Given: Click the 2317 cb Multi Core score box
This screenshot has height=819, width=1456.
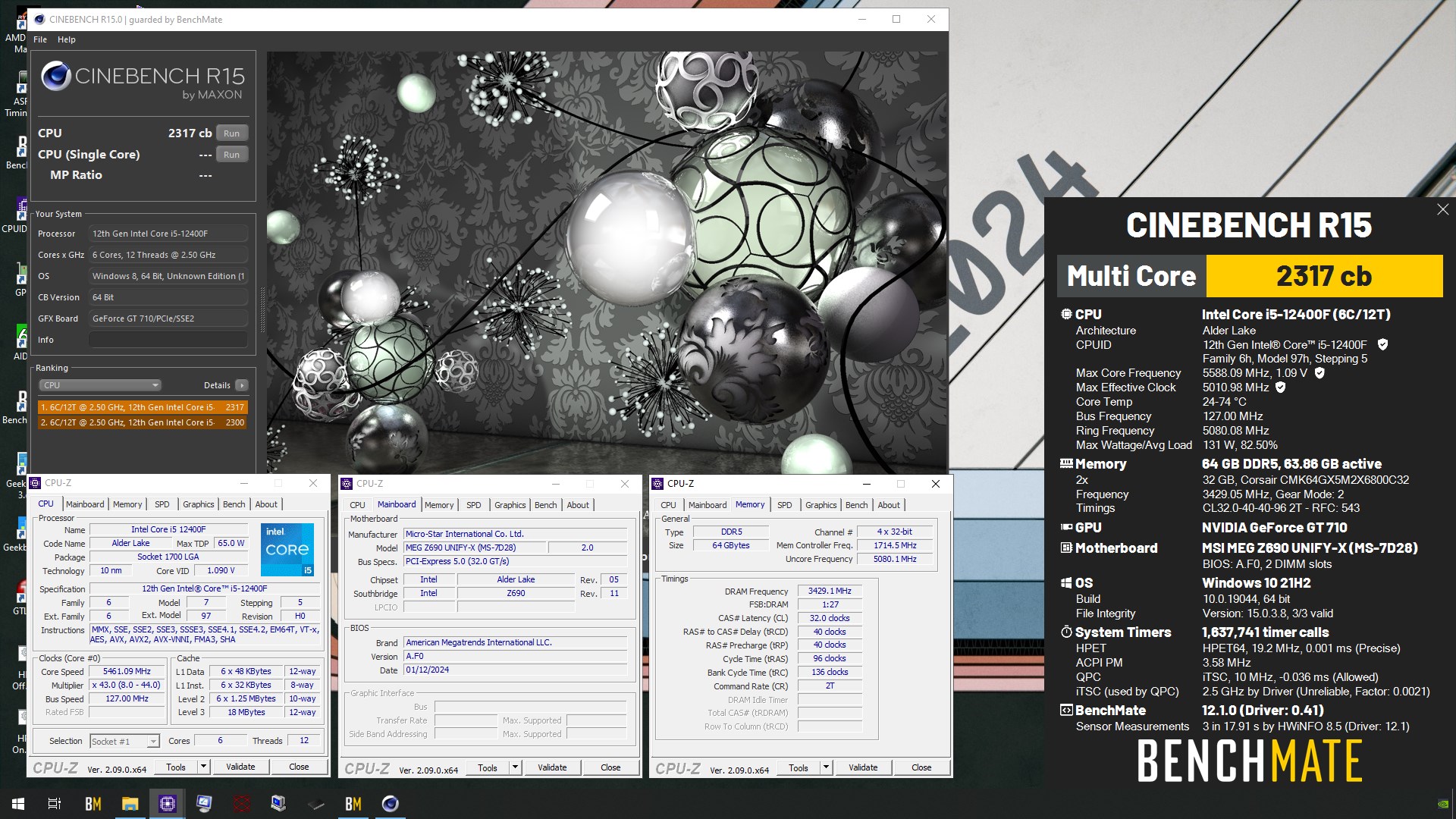Looking at the screenshot, I should click(1324, 276).
